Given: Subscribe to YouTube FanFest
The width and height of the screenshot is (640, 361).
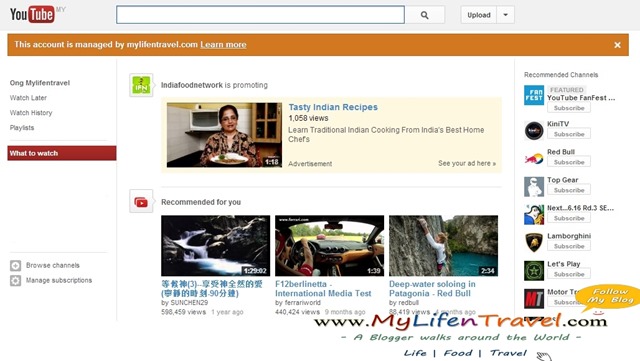Looking at the screenshot, I should click(x=569, y=108).
